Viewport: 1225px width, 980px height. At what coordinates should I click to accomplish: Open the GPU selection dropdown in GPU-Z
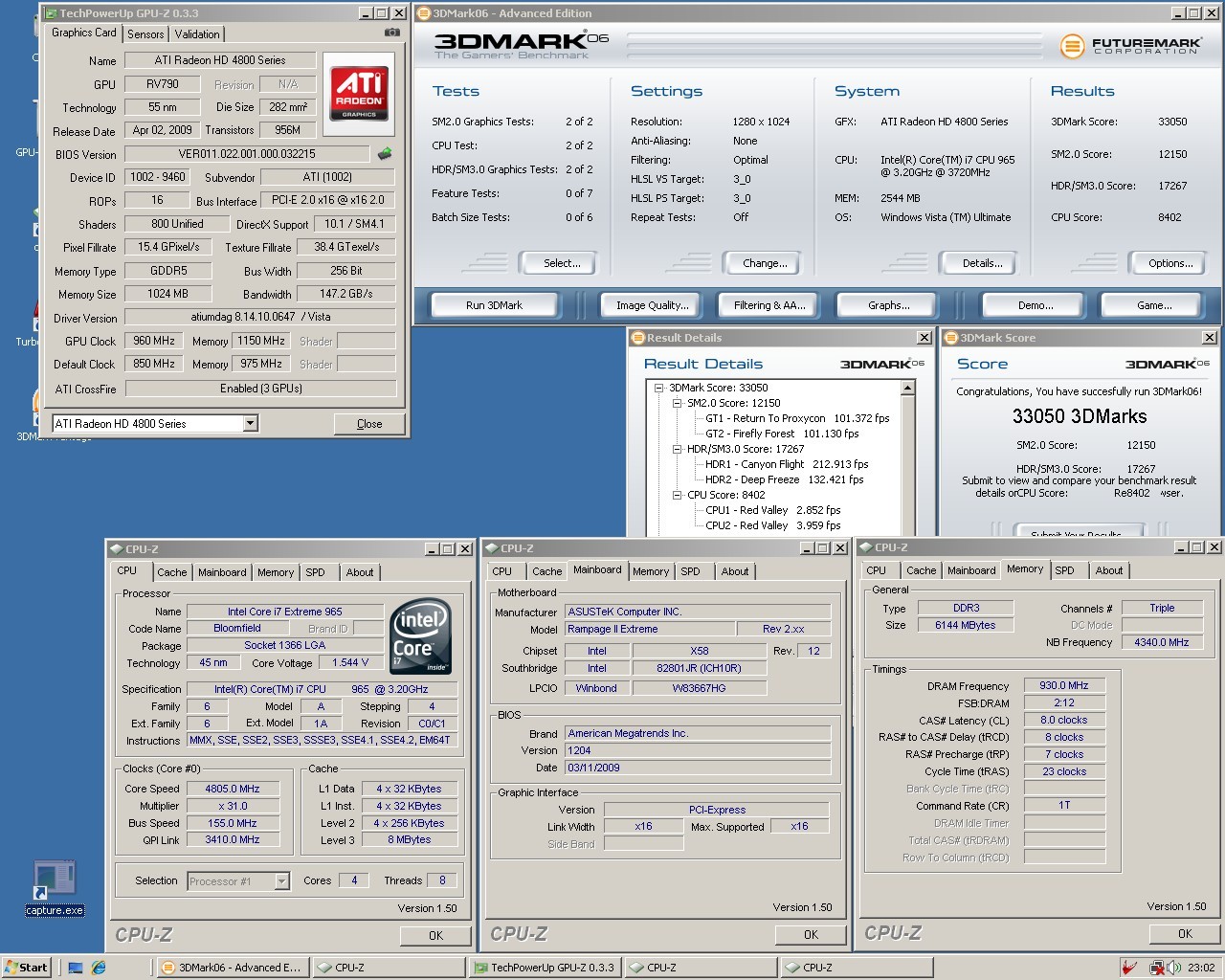(250, 423)
